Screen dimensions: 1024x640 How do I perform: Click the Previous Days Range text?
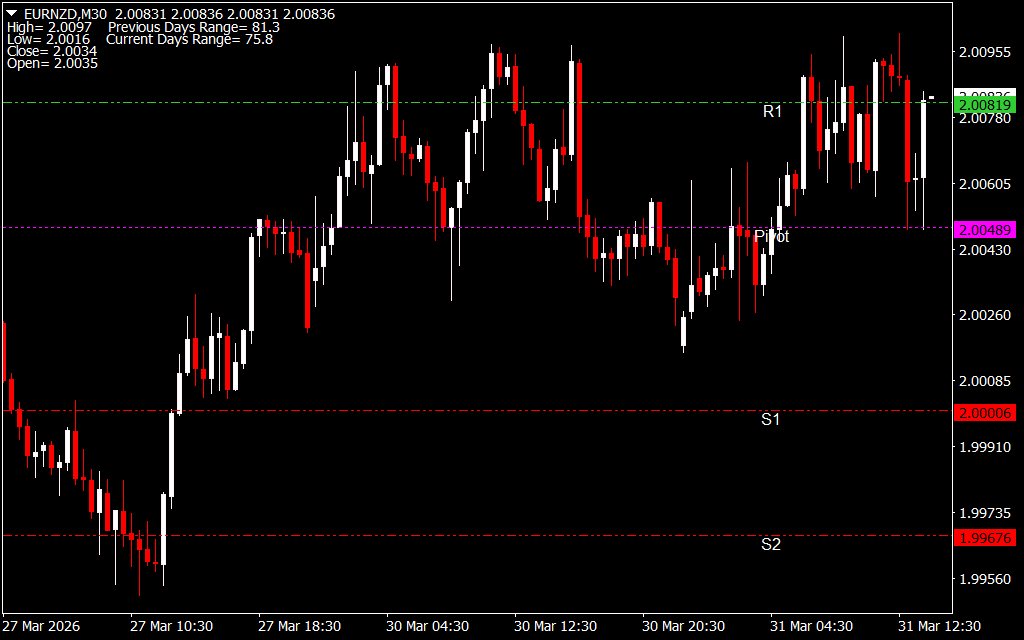tap(193, 27)
